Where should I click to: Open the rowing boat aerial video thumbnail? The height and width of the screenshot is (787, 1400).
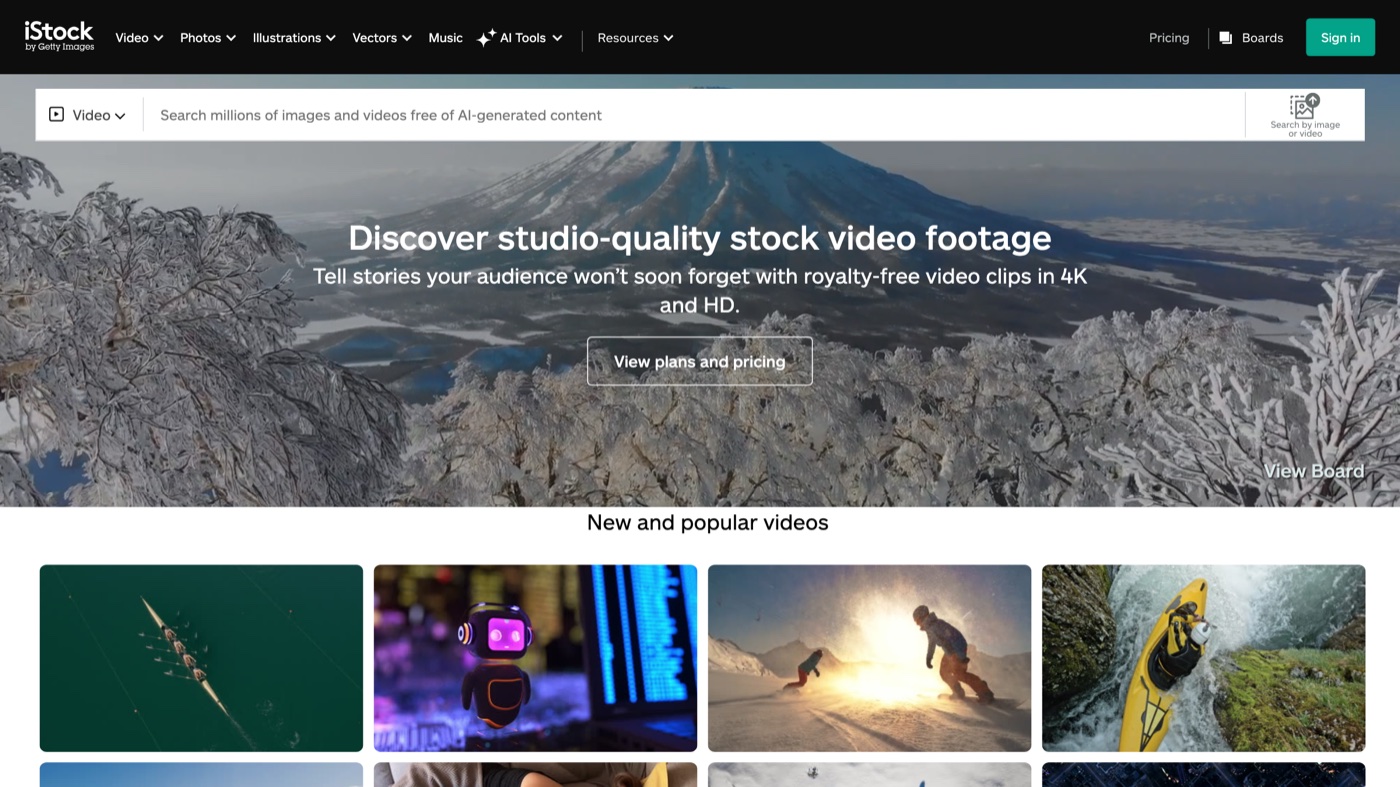[201, 658]
